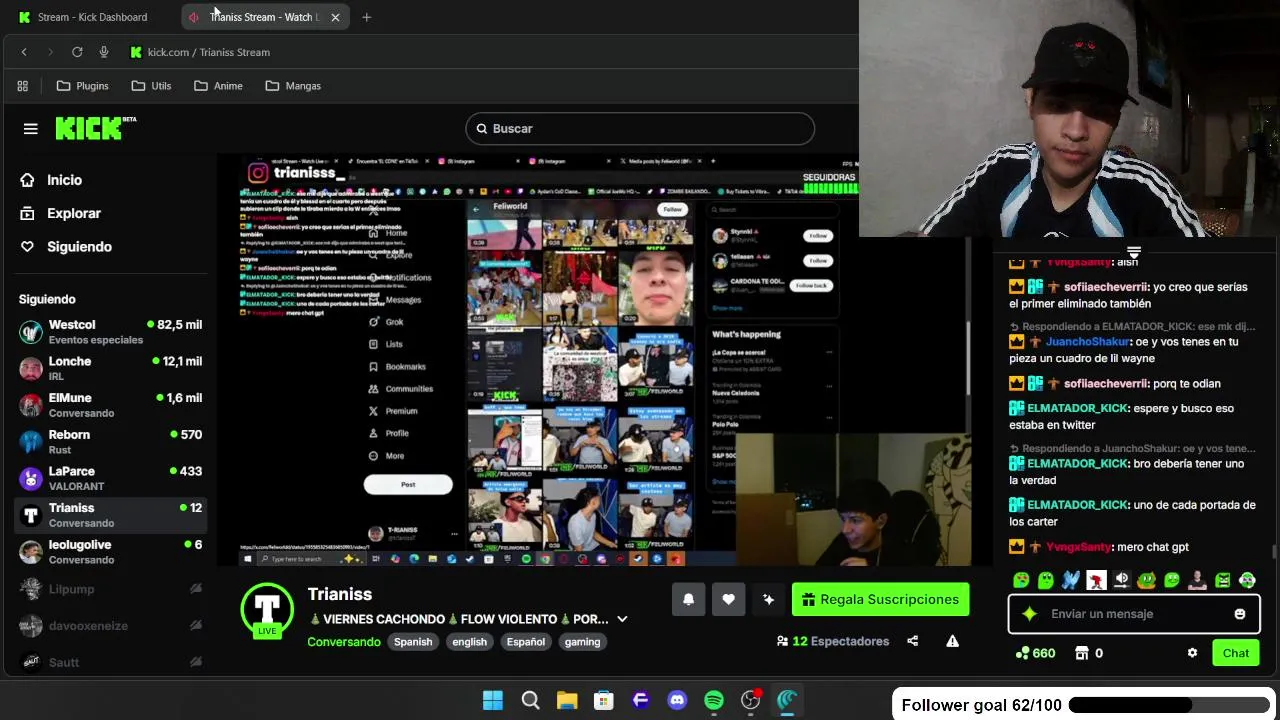Click the green sparkle icon in chat input
Viewport: 1280px width, 720px height.
pyautogui.click(x=1029, y=614)
